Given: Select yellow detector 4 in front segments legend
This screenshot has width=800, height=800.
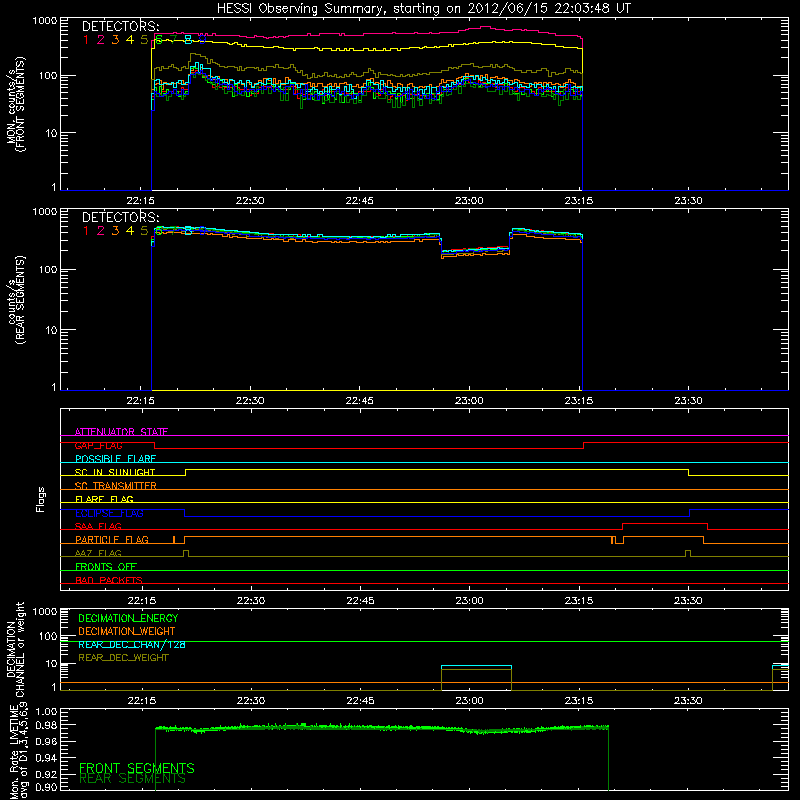Looking at the screenshot, I should click(130, 40).
